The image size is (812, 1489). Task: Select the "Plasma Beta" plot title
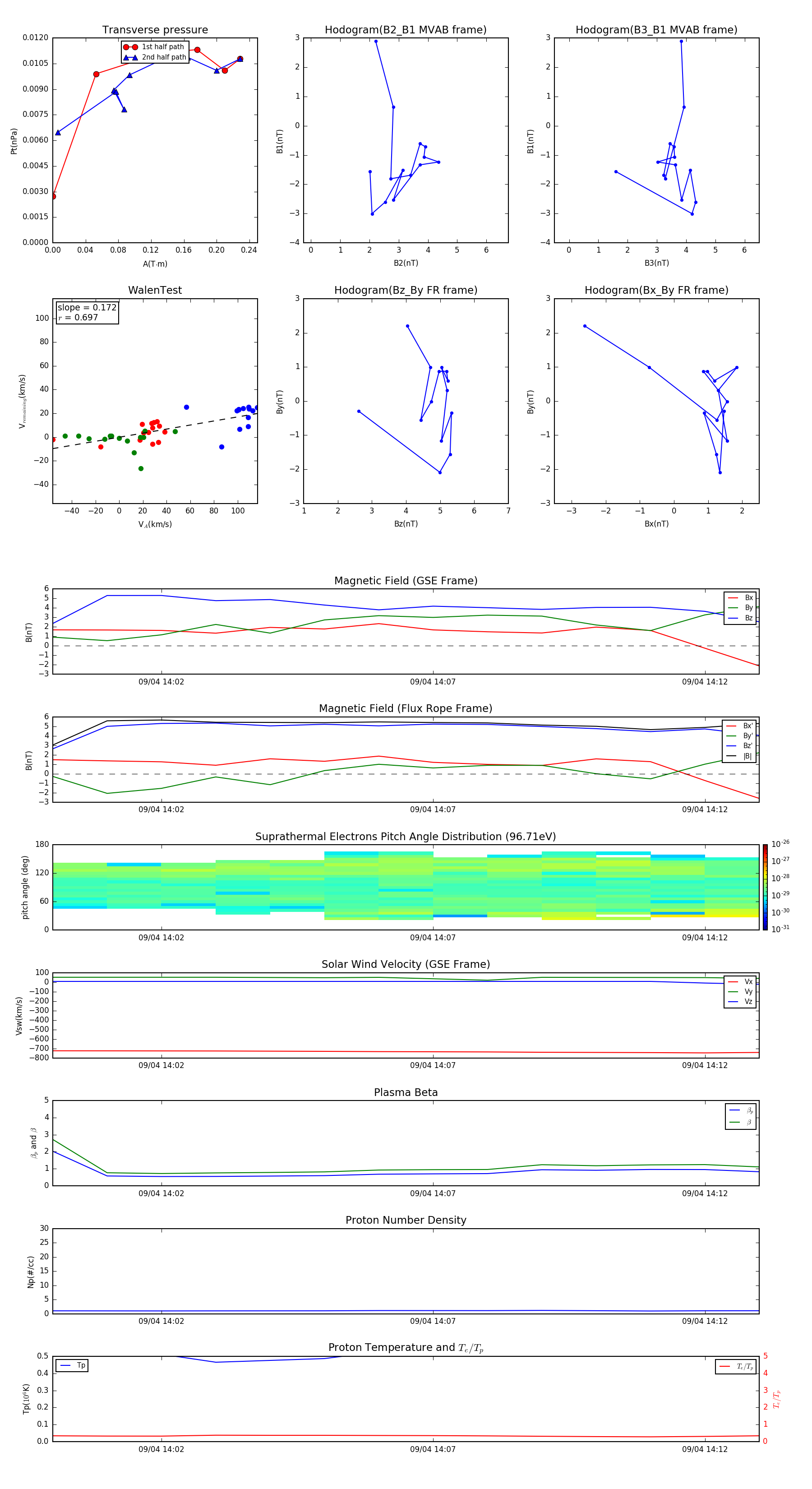coord(406,1092)
